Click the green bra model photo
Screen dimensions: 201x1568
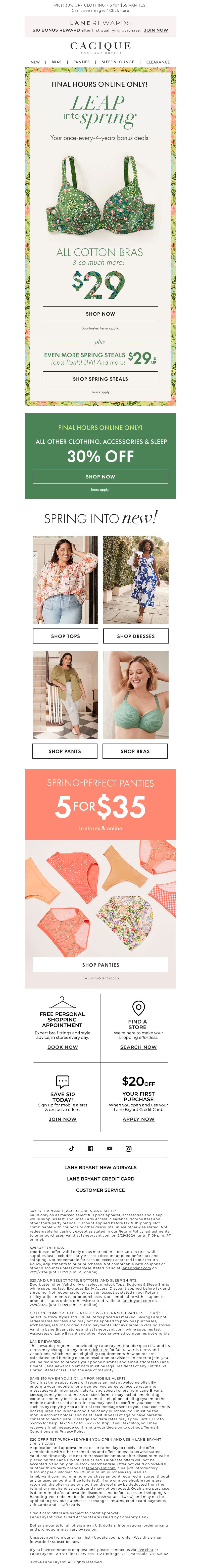pyautogui.click(x=136, y=695)
